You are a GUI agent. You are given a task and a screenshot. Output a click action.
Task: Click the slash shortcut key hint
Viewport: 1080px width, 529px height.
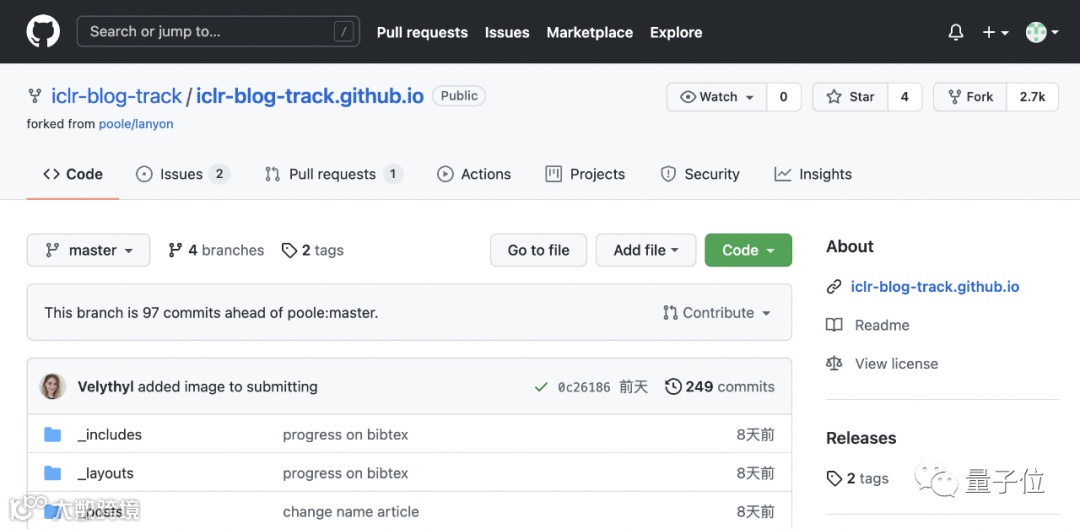click(x=343, y=32)
